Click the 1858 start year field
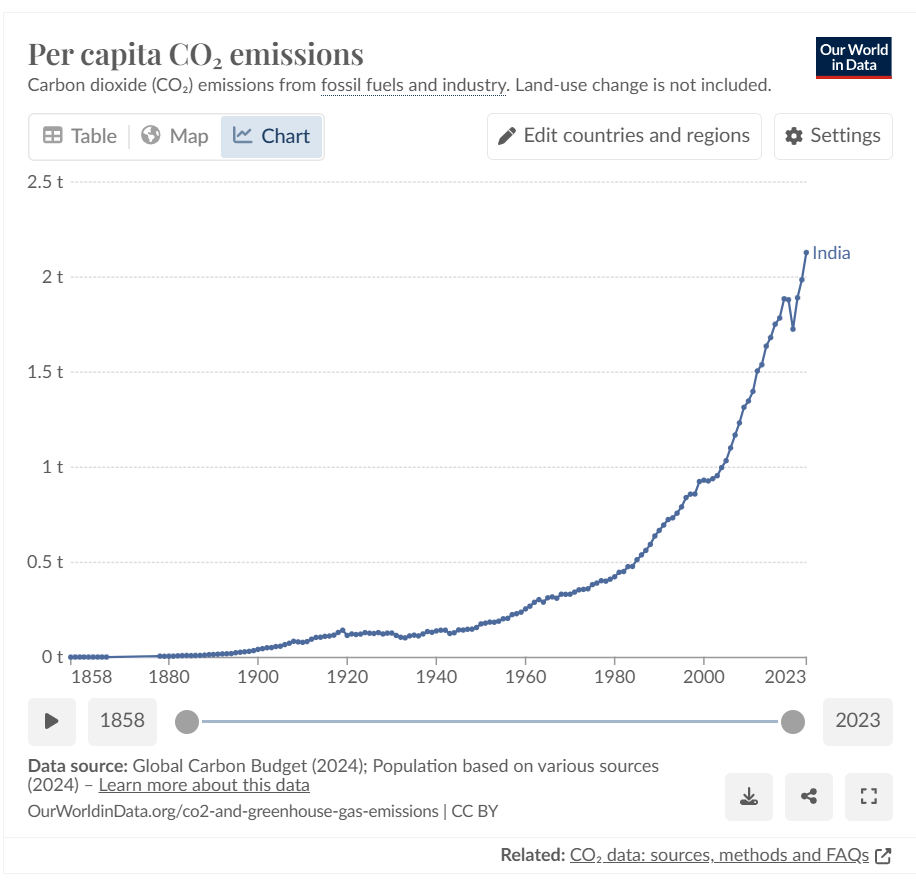 (x=122, y=721)
